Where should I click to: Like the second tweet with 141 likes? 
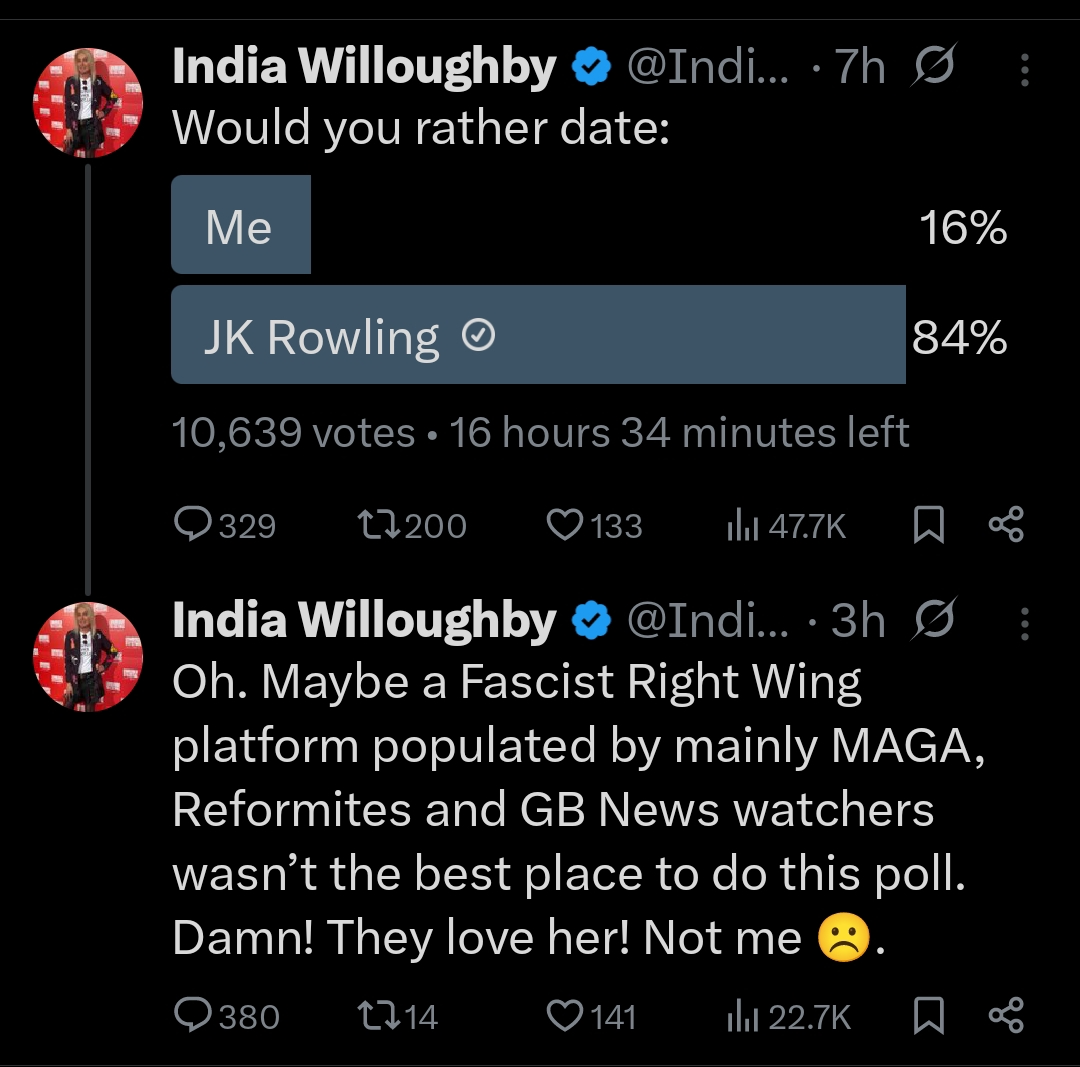click(x=565, y=1016)
